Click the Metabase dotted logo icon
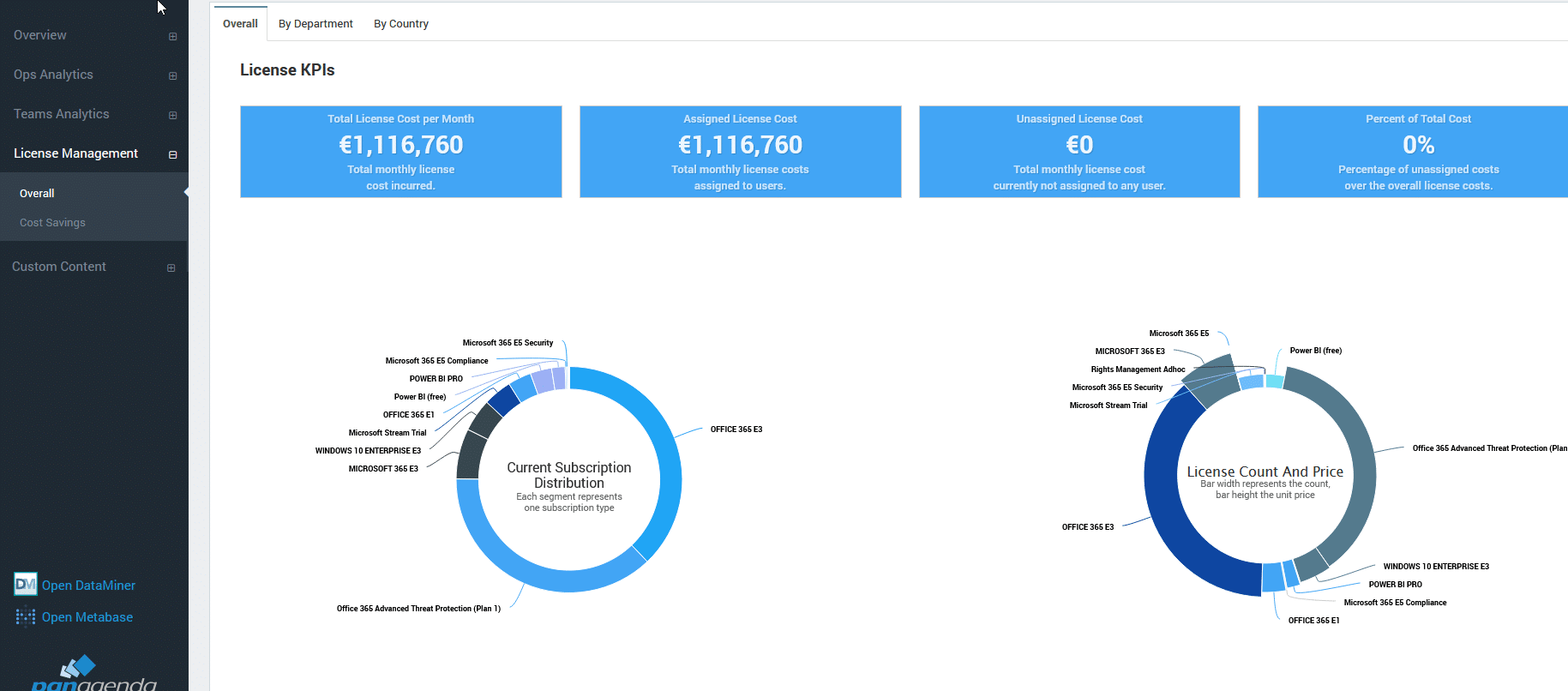Screen dimensions: 1568x691 (26, 617)
